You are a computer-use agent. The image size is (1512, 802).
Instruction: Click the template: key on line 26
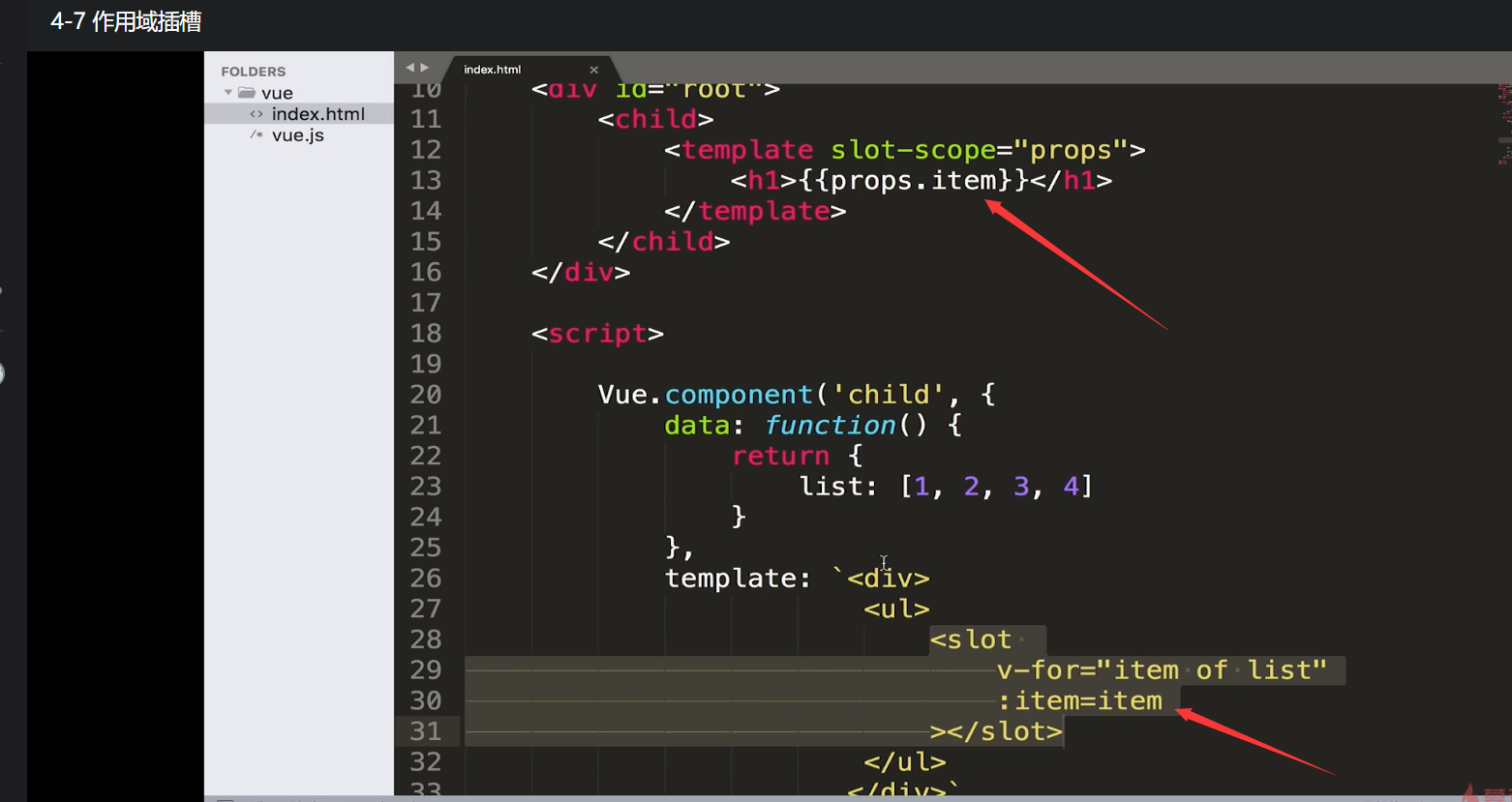pos(738,579)
